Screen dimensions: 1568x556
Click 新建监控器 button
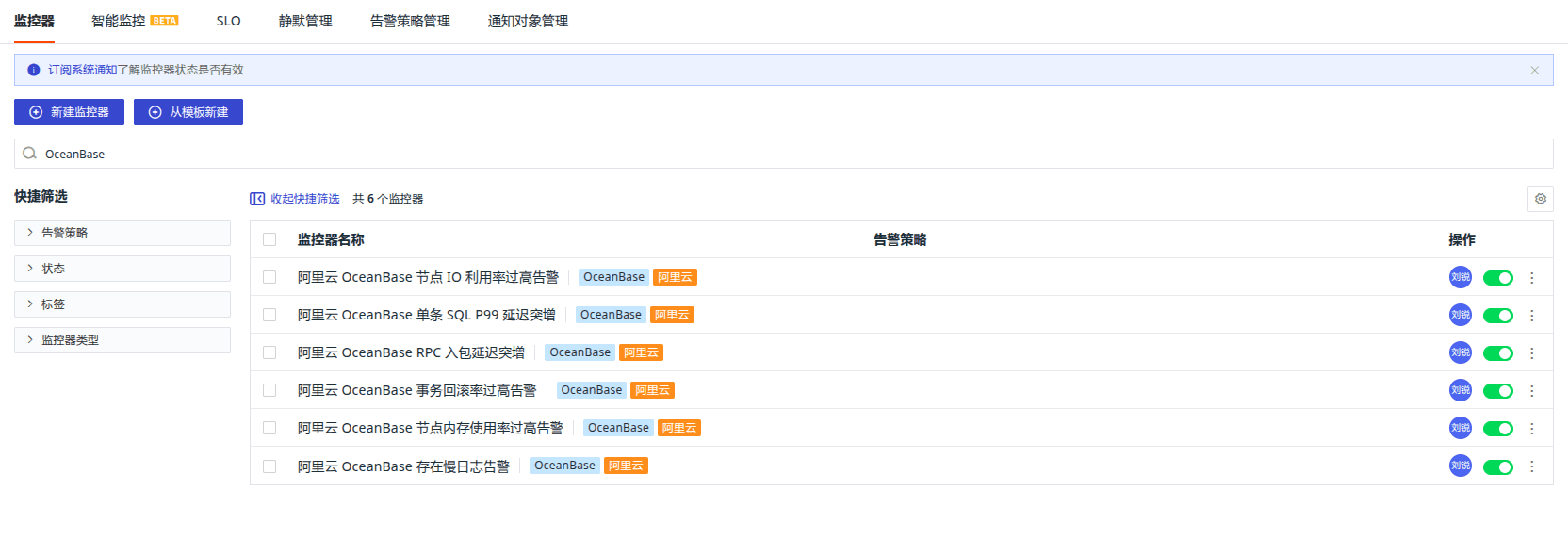click(69, 112)
